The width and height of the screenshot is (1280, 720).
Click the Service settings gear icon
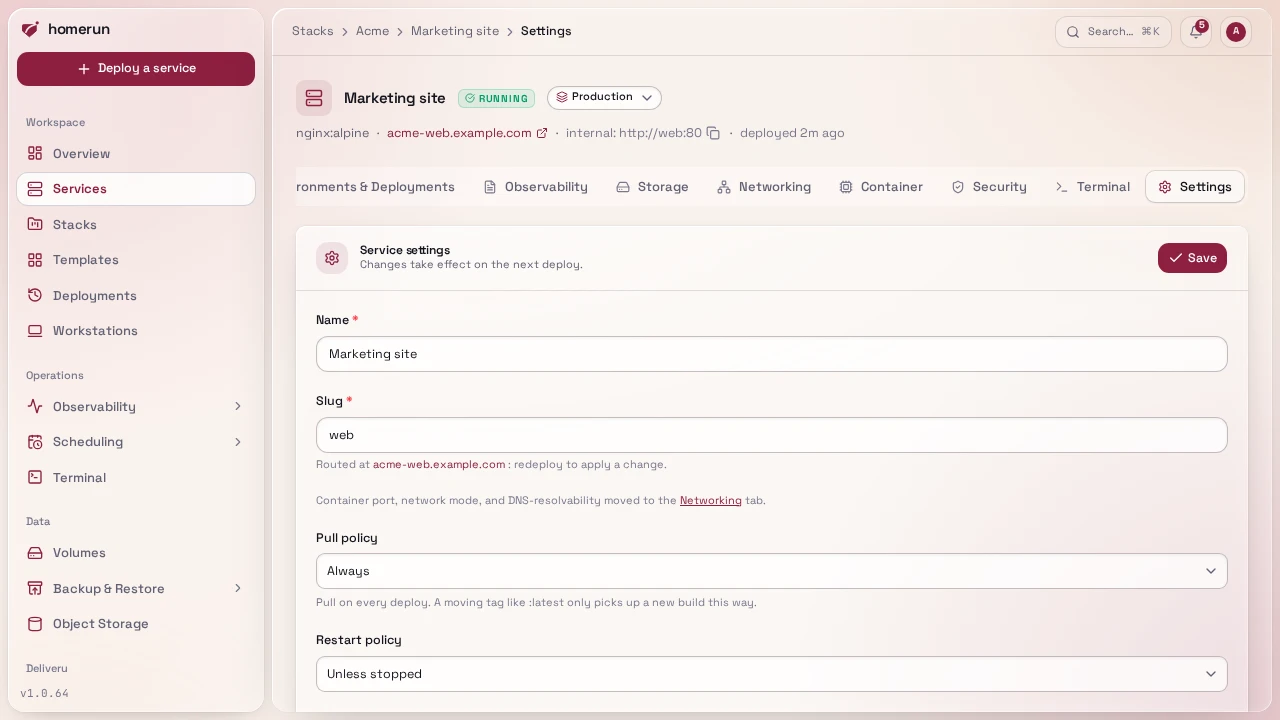332,258
